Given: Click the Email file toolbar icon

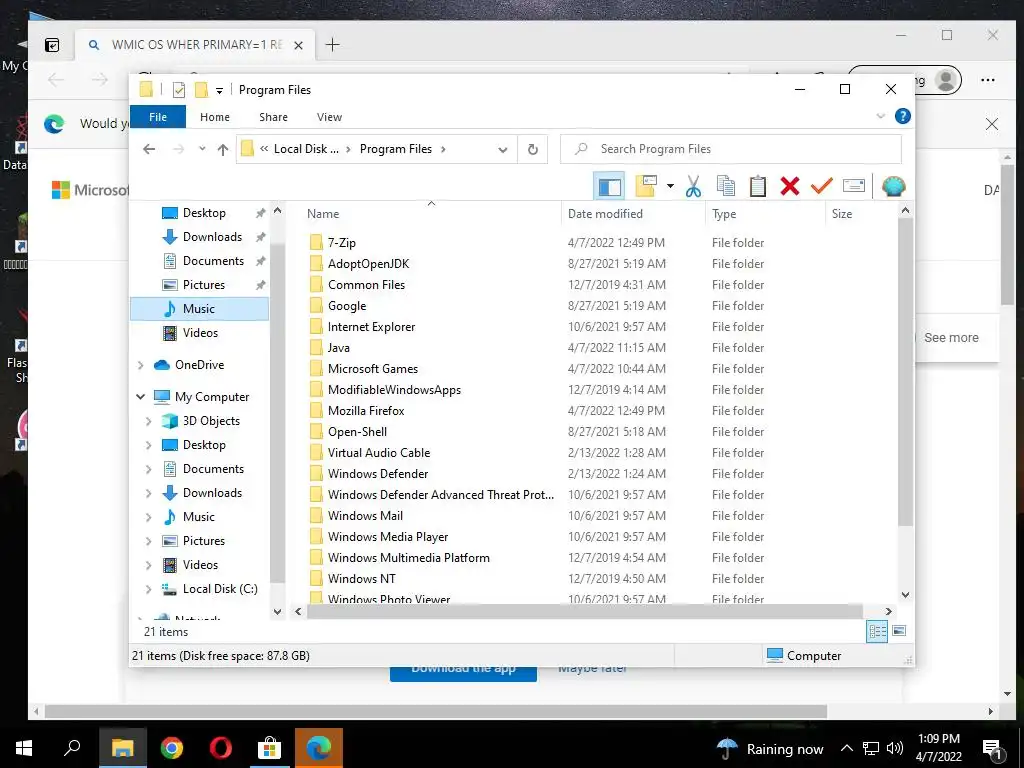Looking at the screenshot, I should coord(854,187).
